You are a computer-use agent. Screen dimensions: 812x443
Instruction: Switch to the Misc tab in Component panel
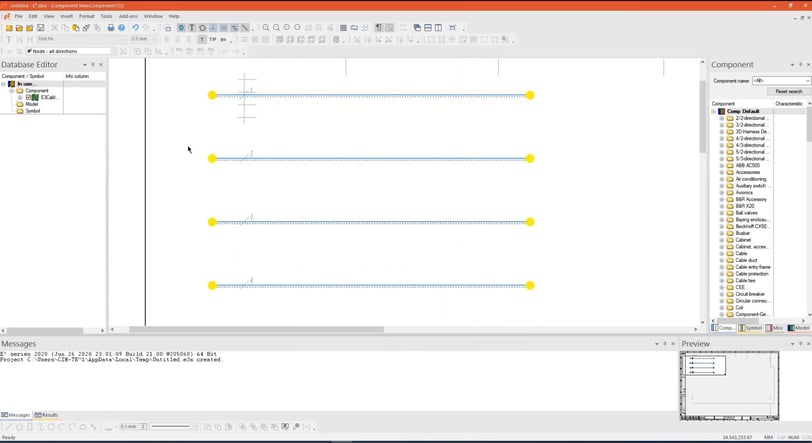775,328
